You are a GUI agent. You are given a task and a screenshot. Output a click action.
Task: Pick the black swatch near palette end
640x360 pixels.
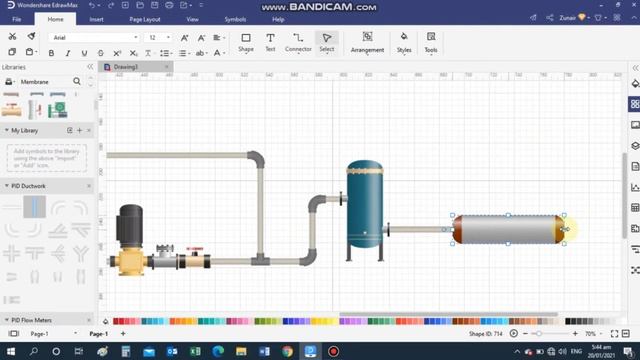click(x=568, y=322)
